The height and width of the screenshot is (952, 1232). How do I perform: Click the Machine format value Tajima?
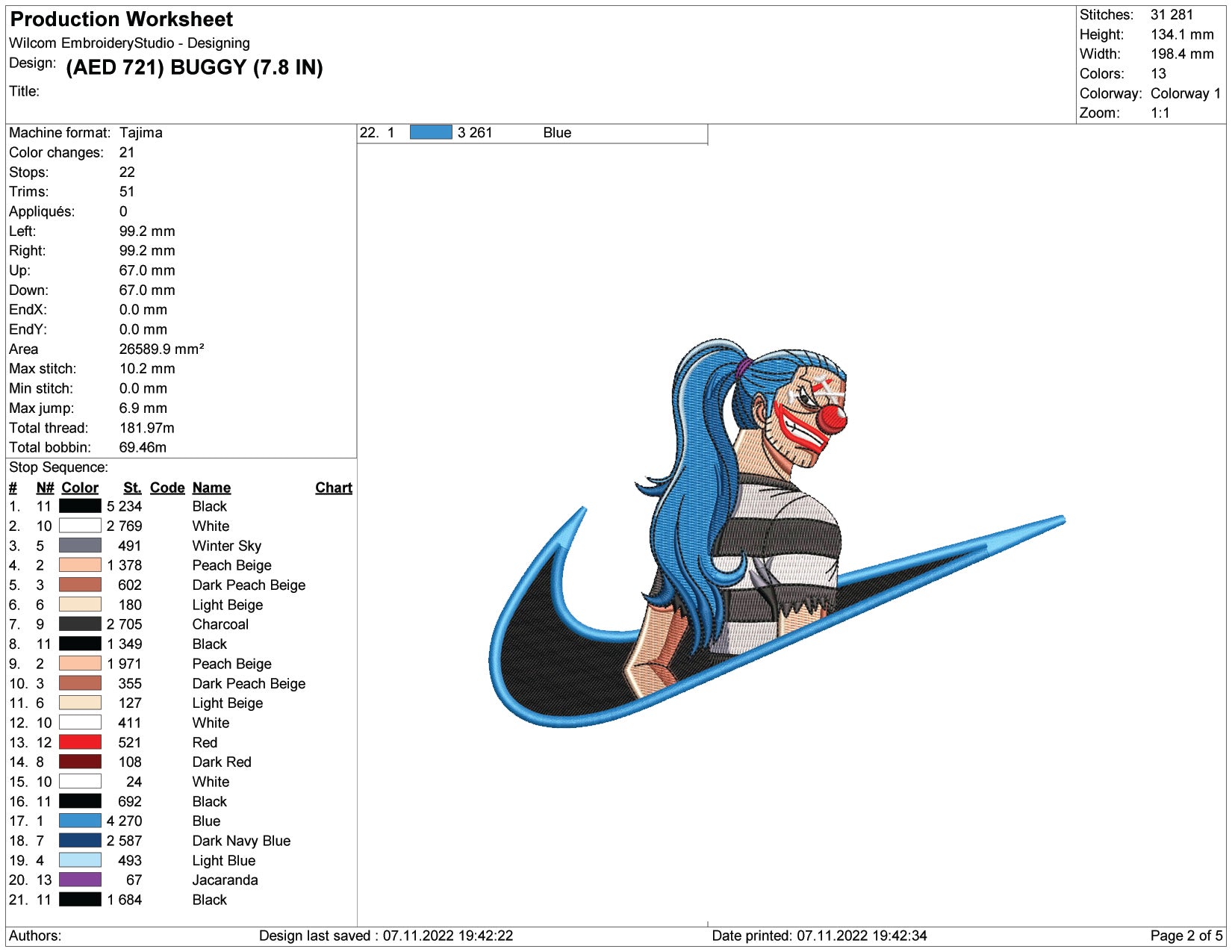click(140, 133)
